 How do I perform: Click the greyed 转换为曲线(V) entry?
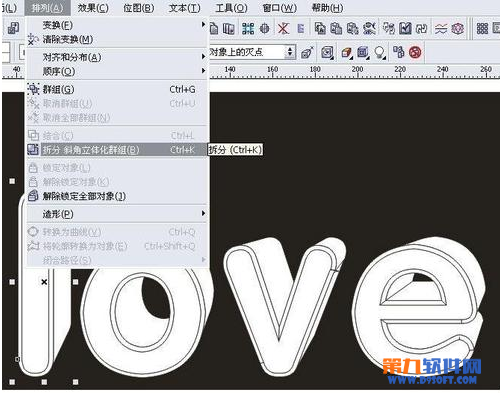[117, 232]
